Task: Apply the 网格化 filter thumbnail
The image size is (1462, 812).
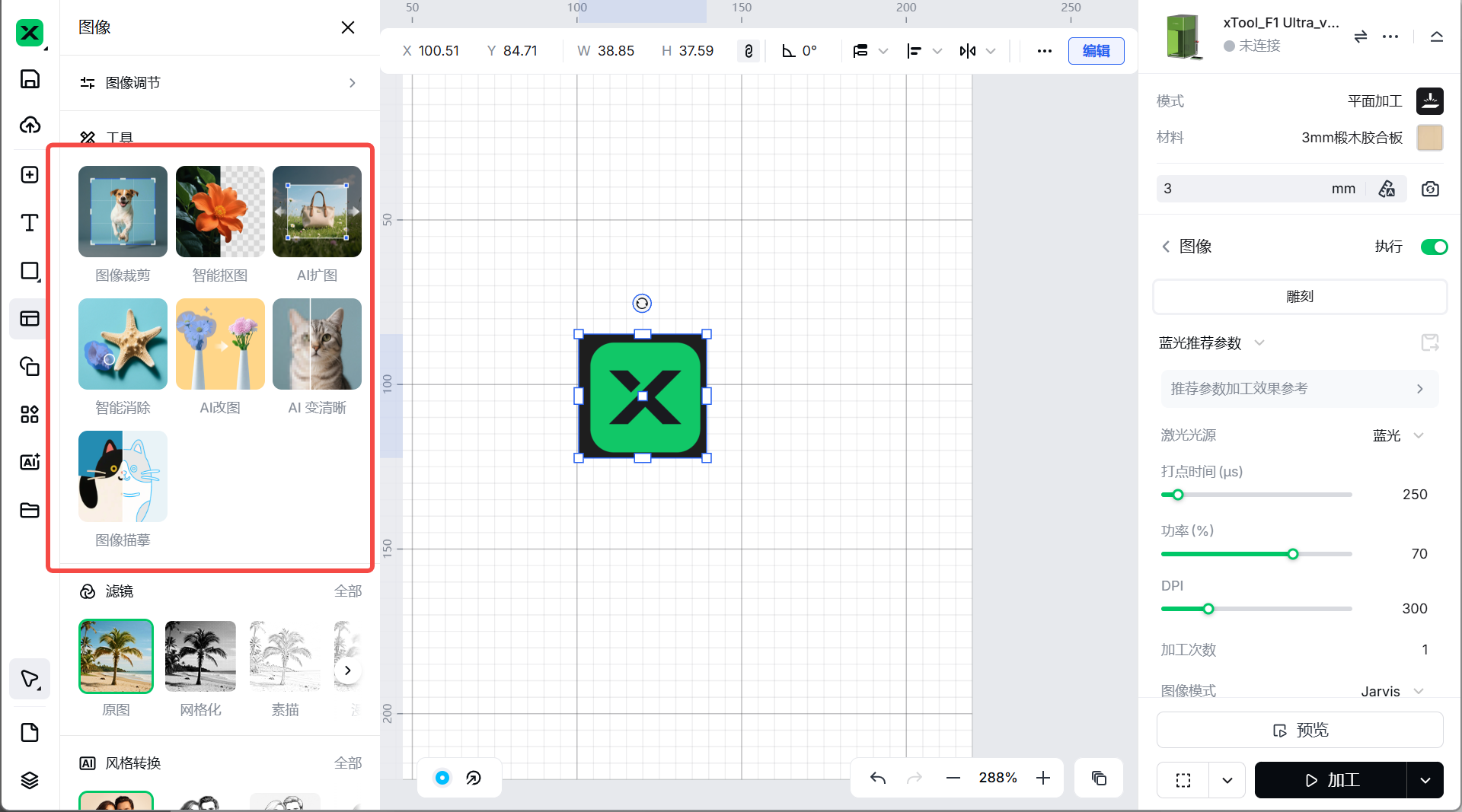Action: 200,656
